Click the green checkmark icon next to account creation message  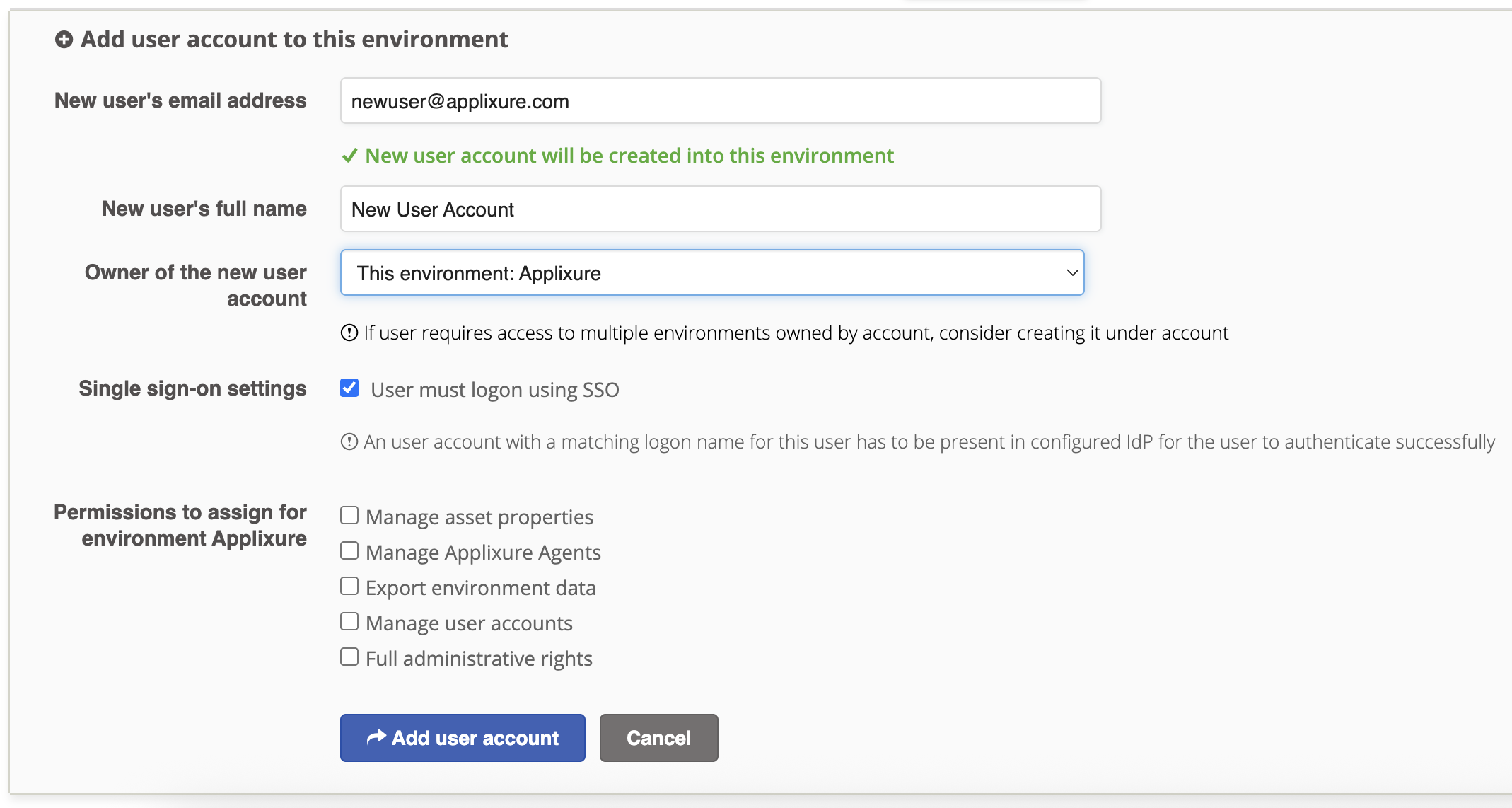349,156
